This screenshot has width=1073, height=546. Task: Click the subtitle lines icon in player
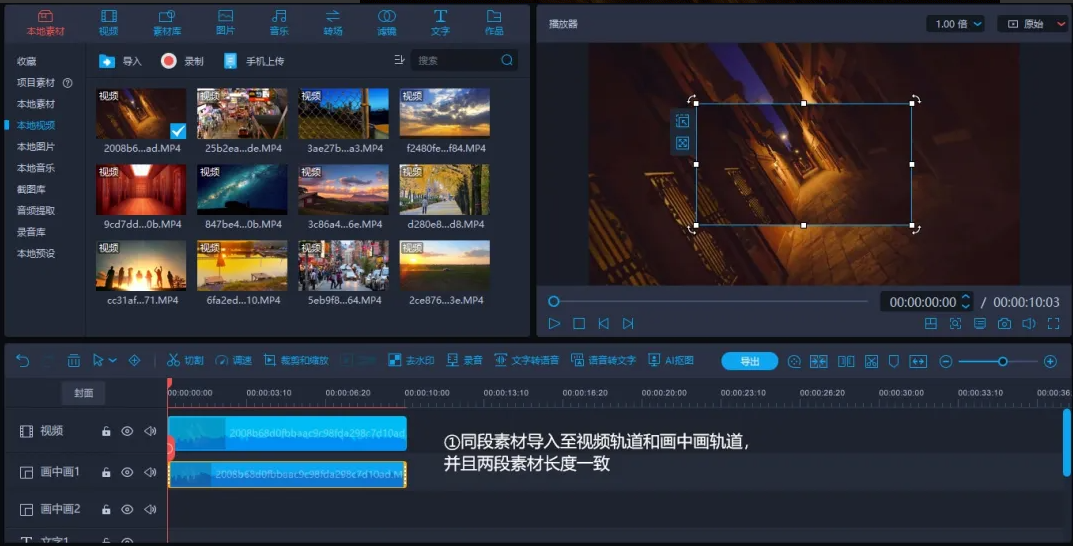coord(980,324)
